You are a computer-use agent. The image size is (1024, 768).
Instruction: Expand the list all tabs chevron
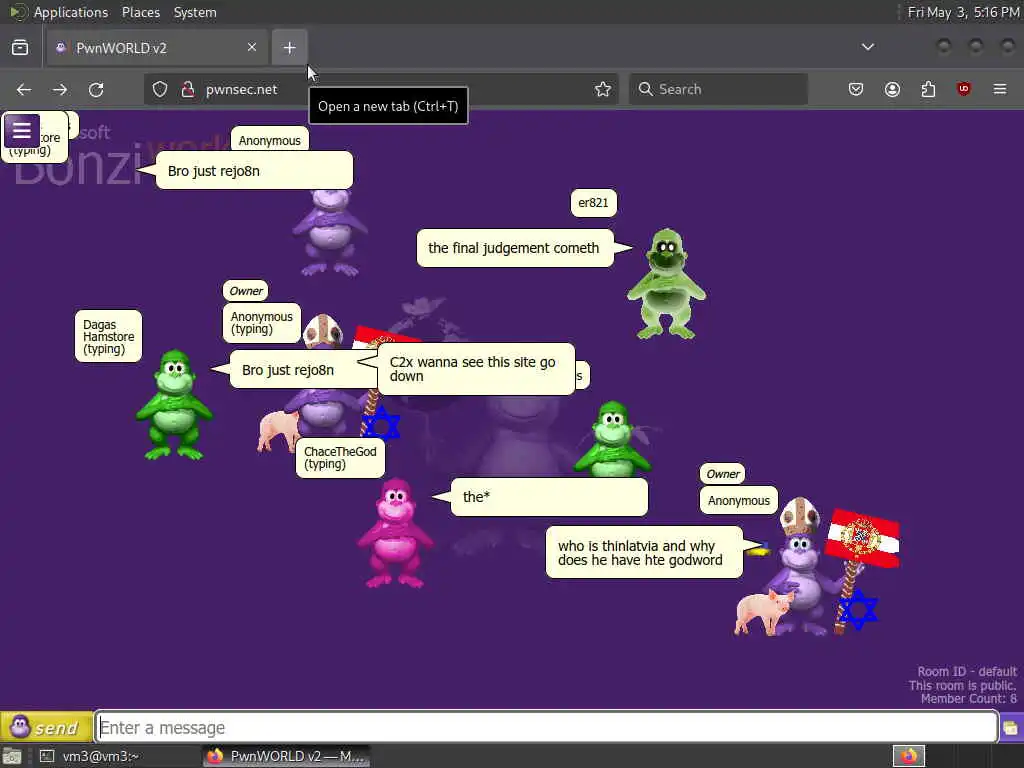pos(867,47)
